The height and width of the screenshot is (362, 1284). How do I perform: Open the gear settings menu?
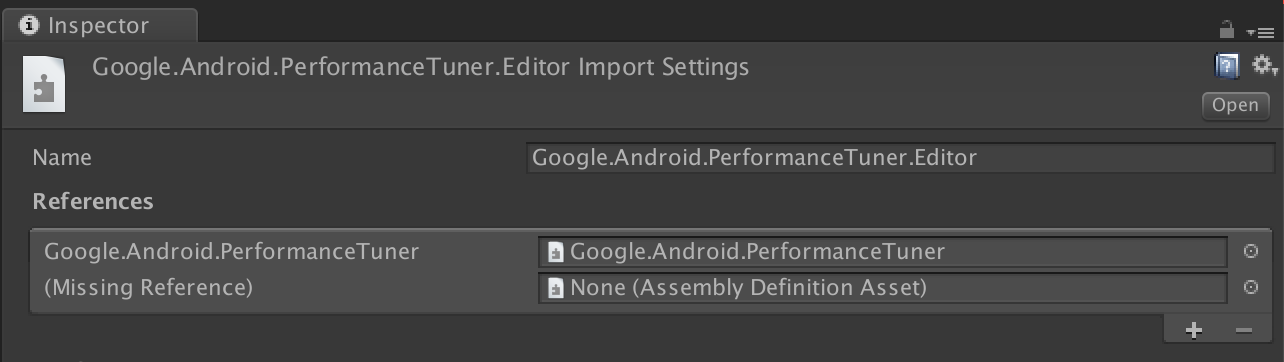1264,66
